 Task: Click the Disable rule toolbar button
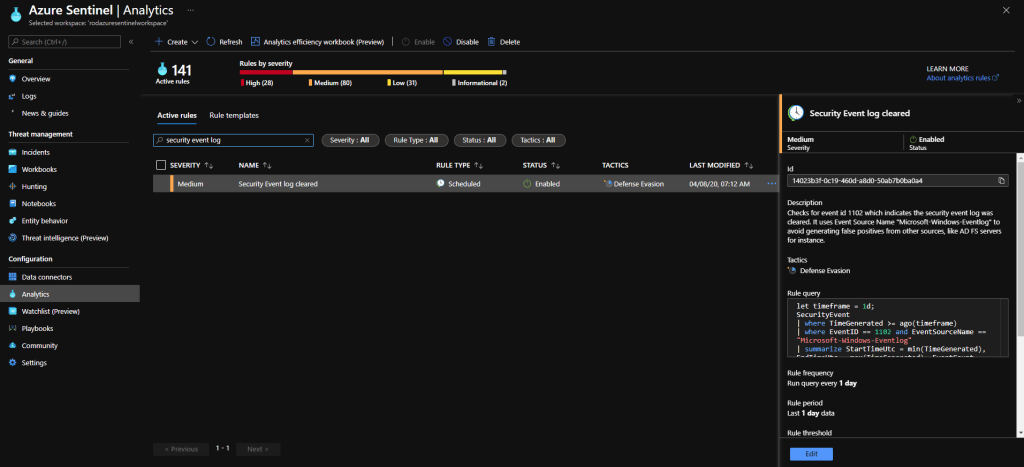pyautogui.click(x=461, y=42)
